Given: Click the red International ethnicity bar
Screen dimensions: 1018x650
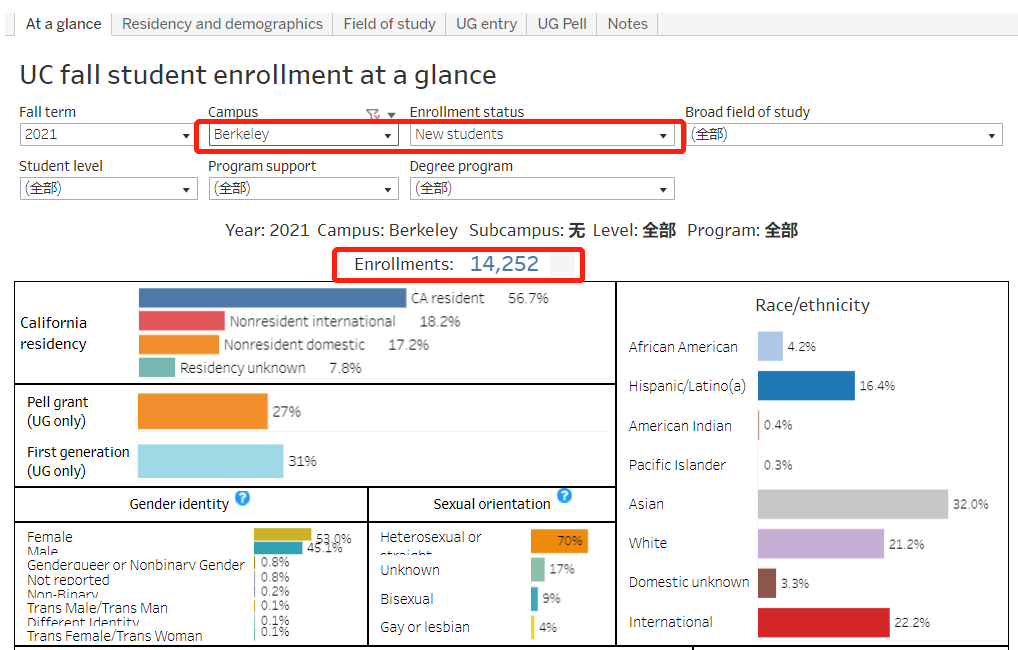Looking at the screenshot, I should (823, 622).
